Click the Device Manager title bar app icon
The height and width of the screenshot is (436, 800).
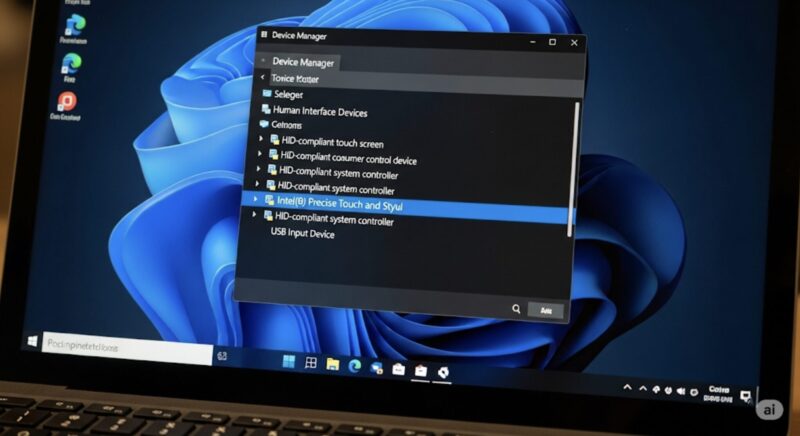point(264,35)
